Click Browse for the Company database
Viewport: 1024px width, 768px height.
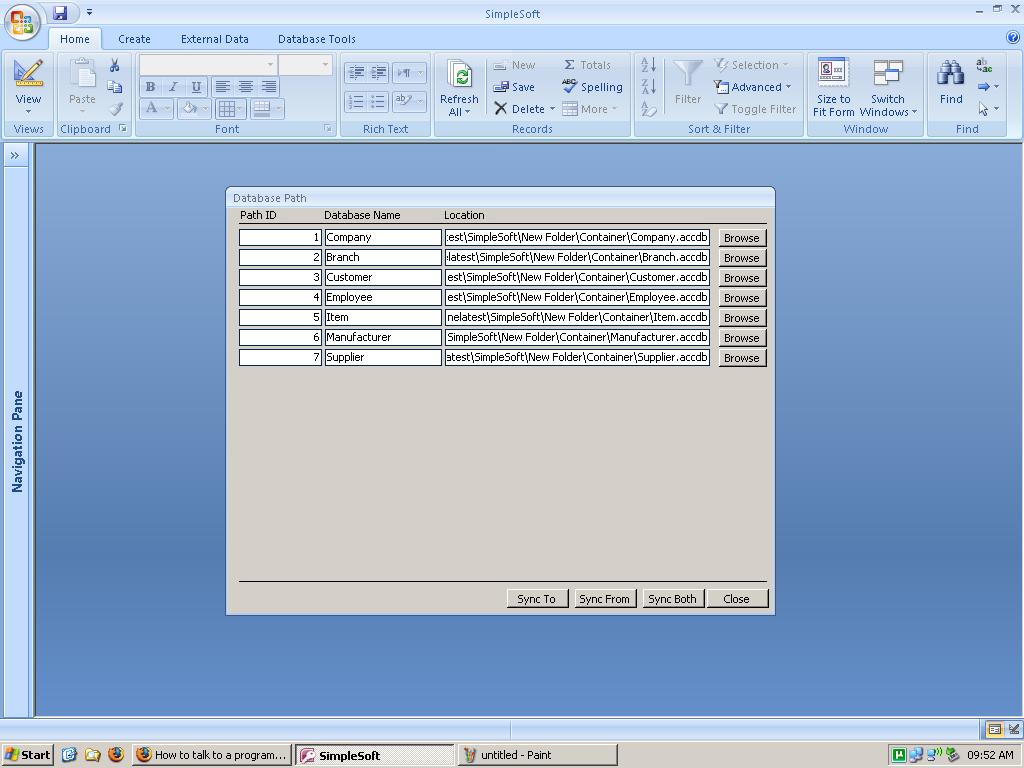point(742,238)
